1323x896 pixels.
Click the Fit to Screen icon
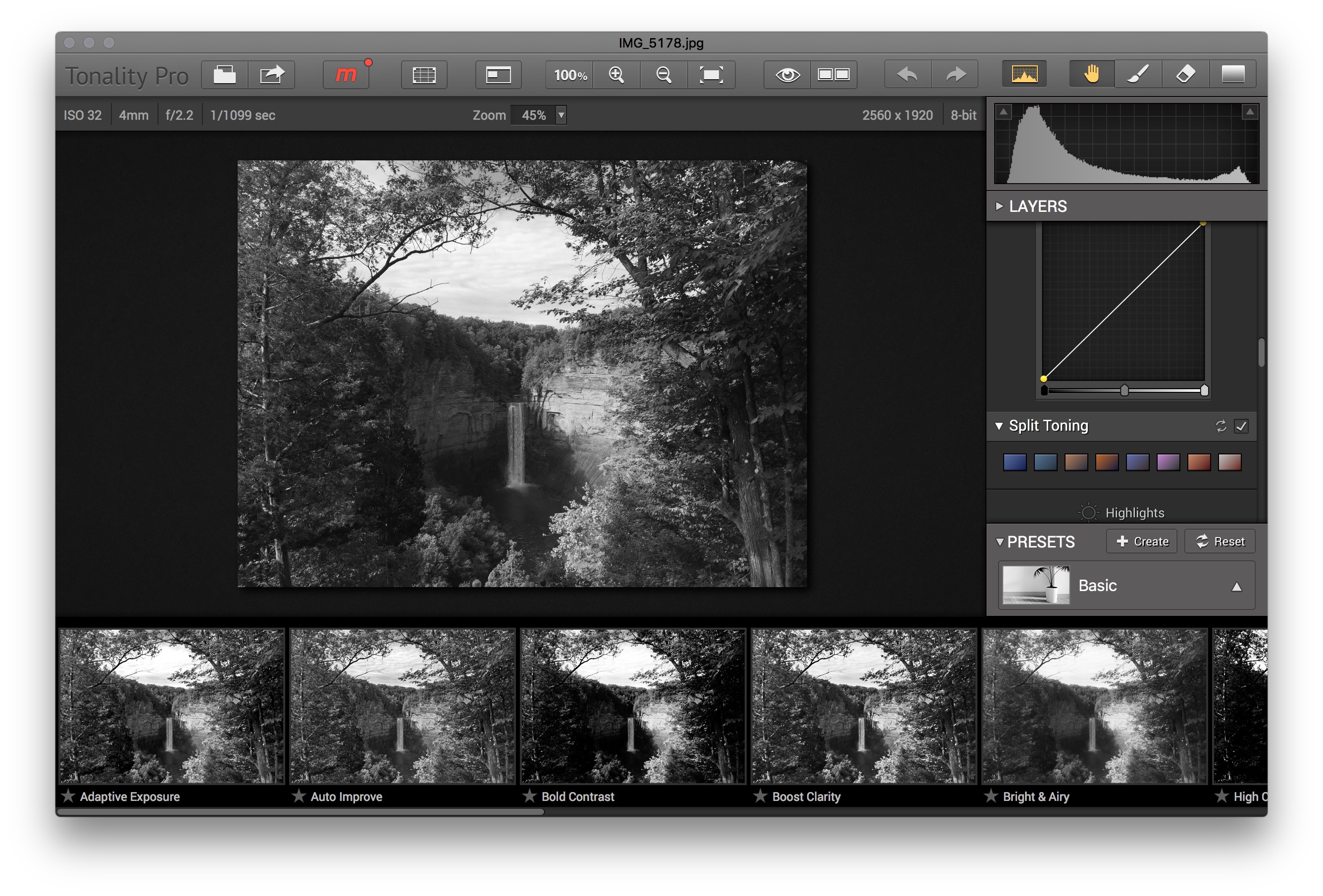click(x=712, y=75)
